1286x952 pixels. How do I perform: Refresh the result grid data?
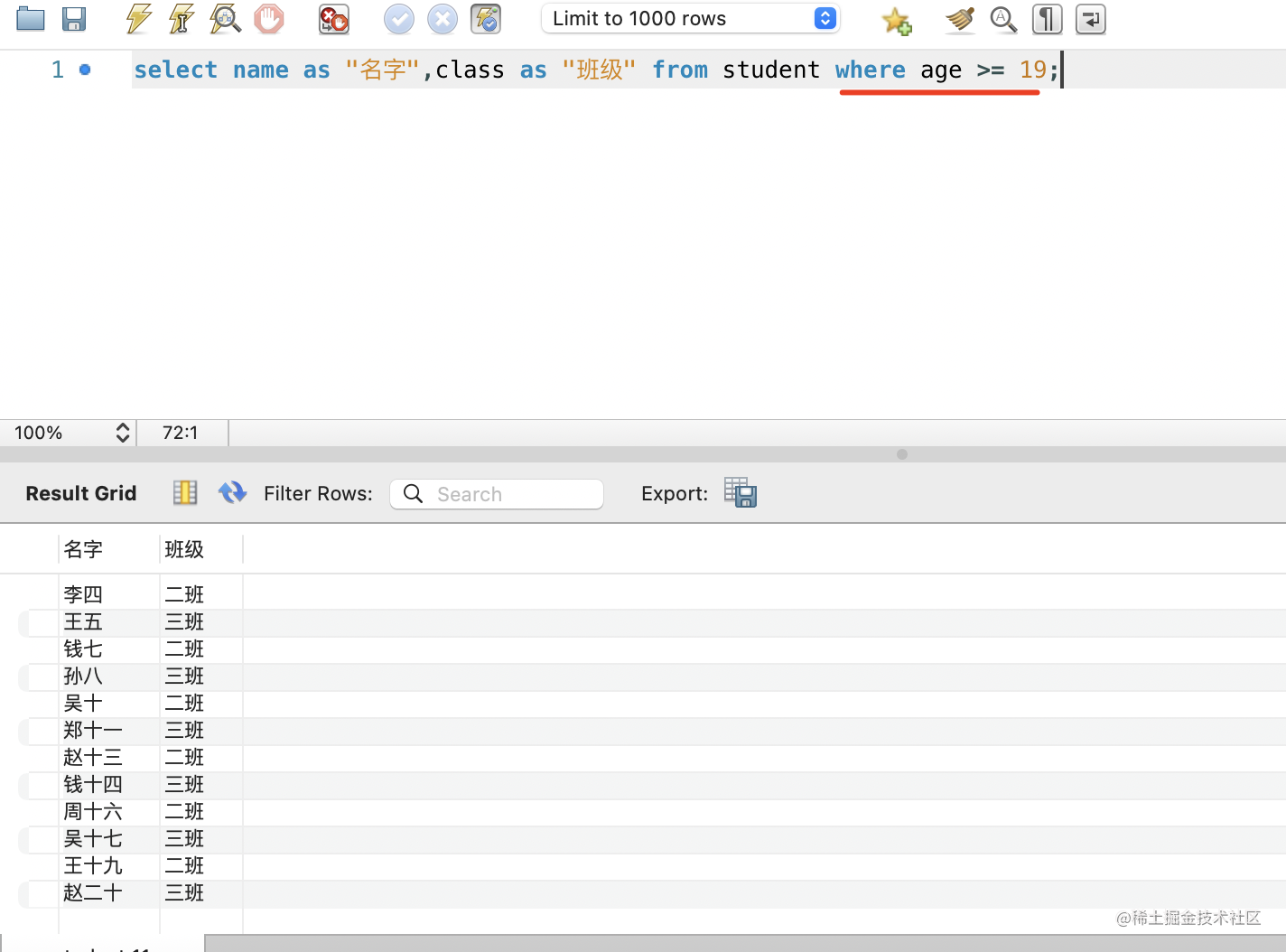tap(232, 492)
